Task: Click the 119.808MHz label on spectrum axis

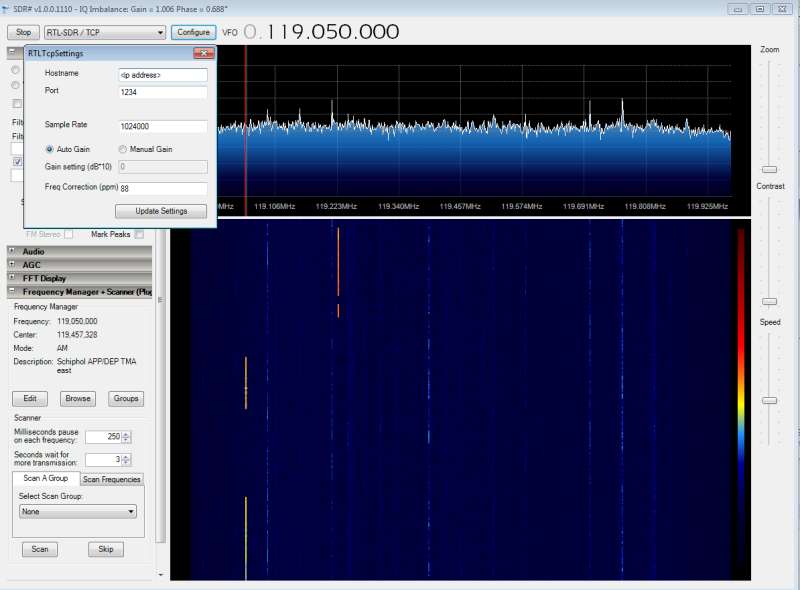Action: 645,206
